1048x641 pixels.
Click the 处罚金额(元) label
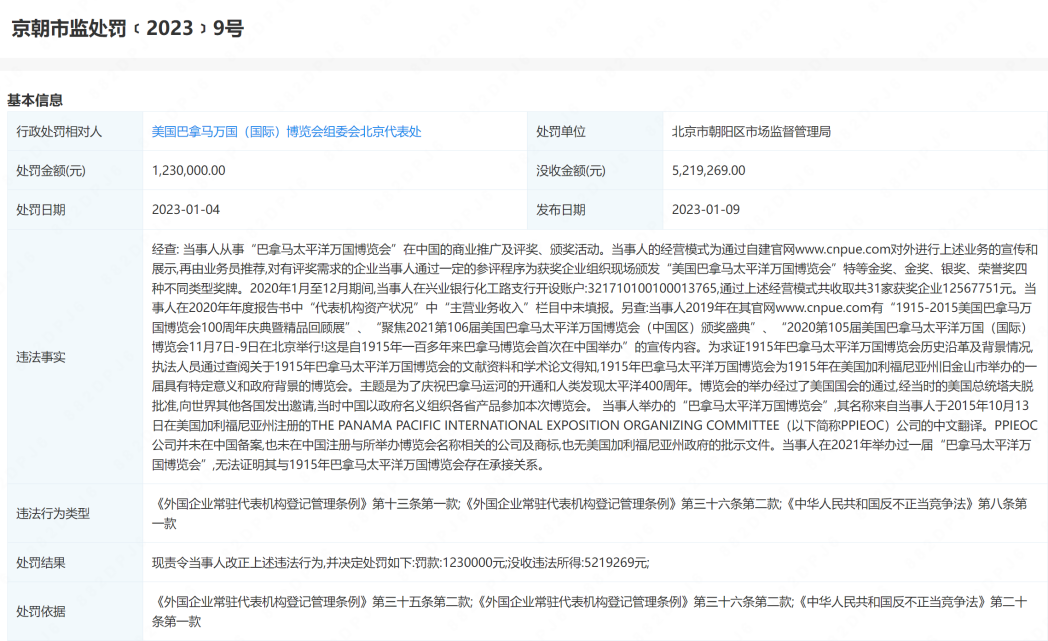point(51,171)
